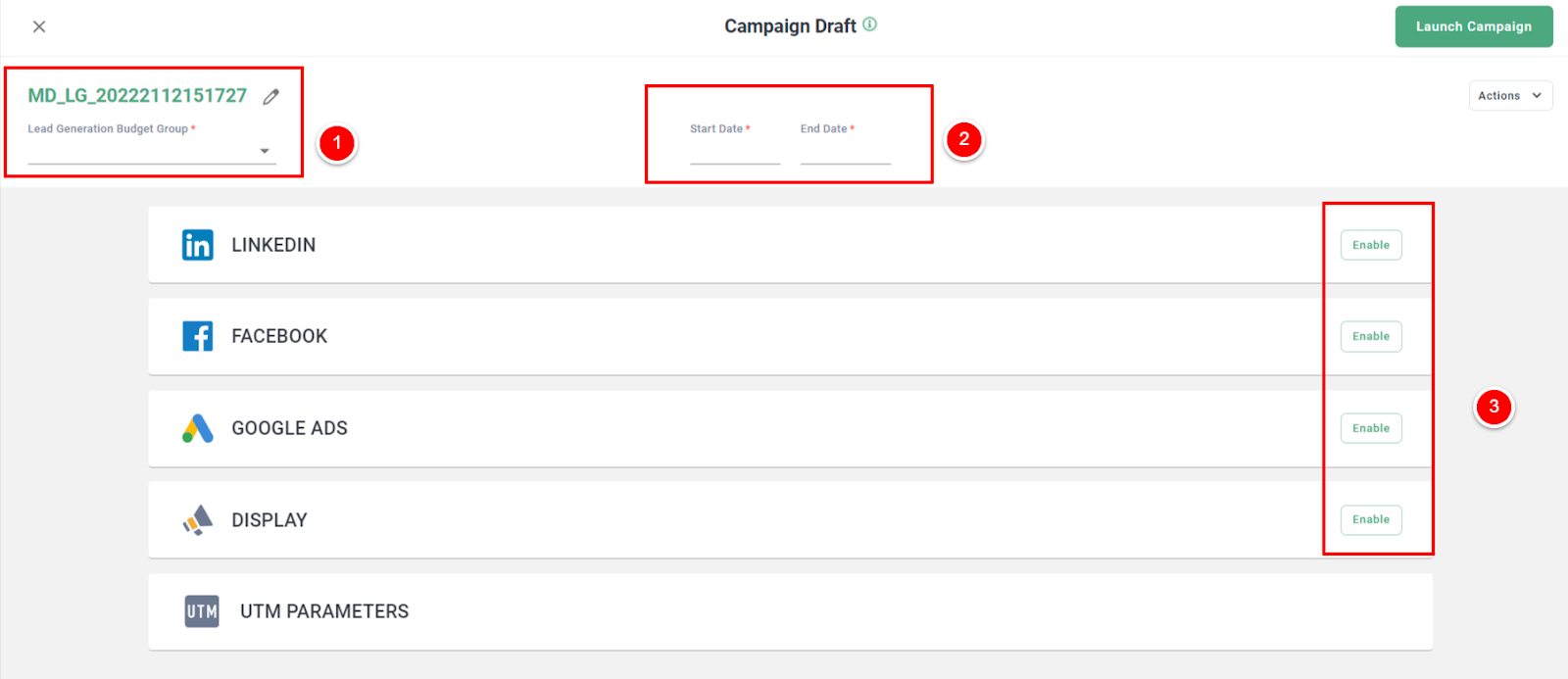The width and height of the screenshot is (1568, 679).
Task: Click the Facebook logo icon
Action: coord(197,336)
